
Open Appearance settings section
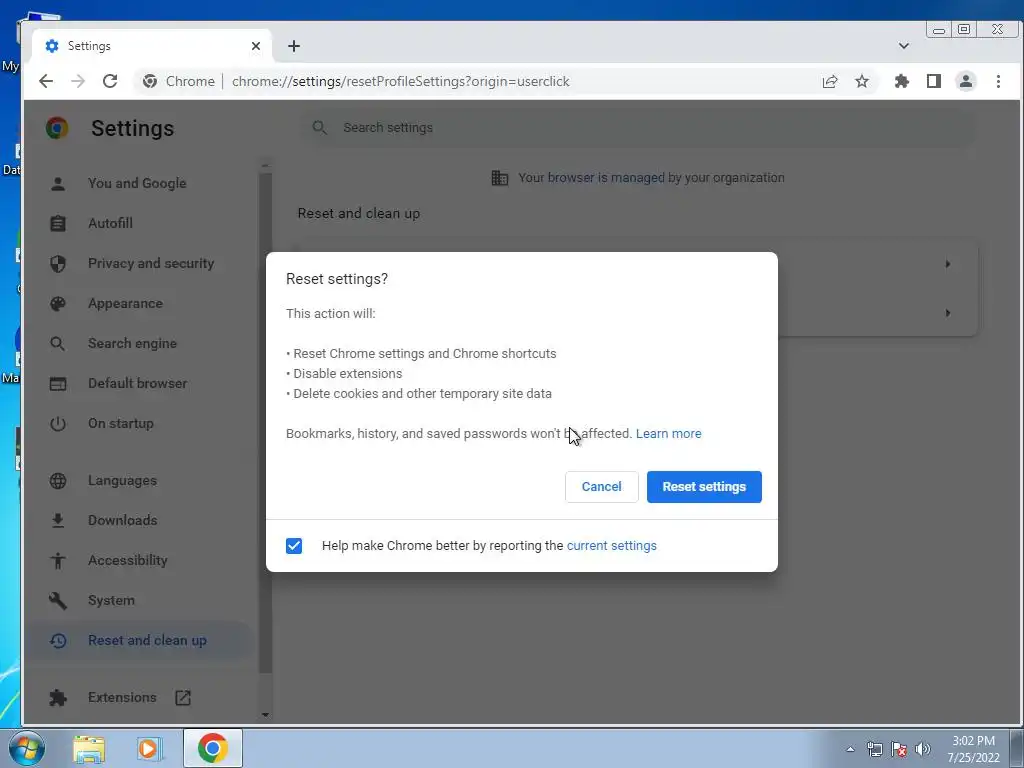pos(125,304)
